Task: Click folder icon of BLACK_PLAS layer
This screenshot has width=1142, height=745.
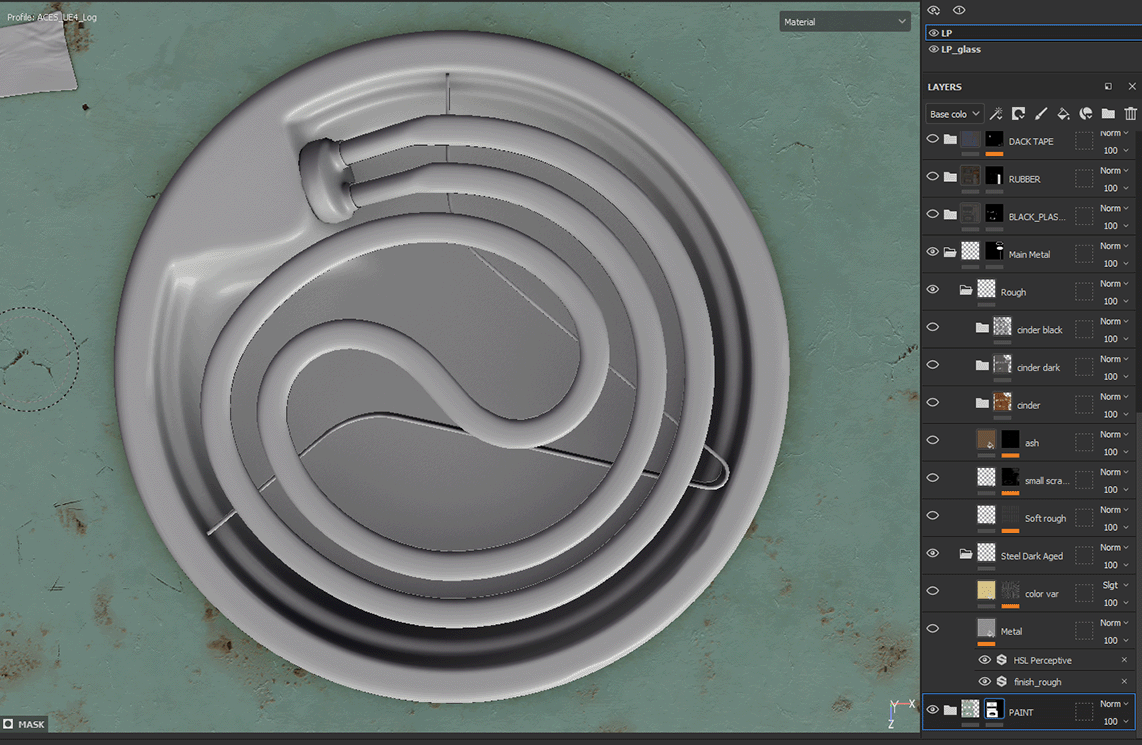Action: tap(950, 215)
